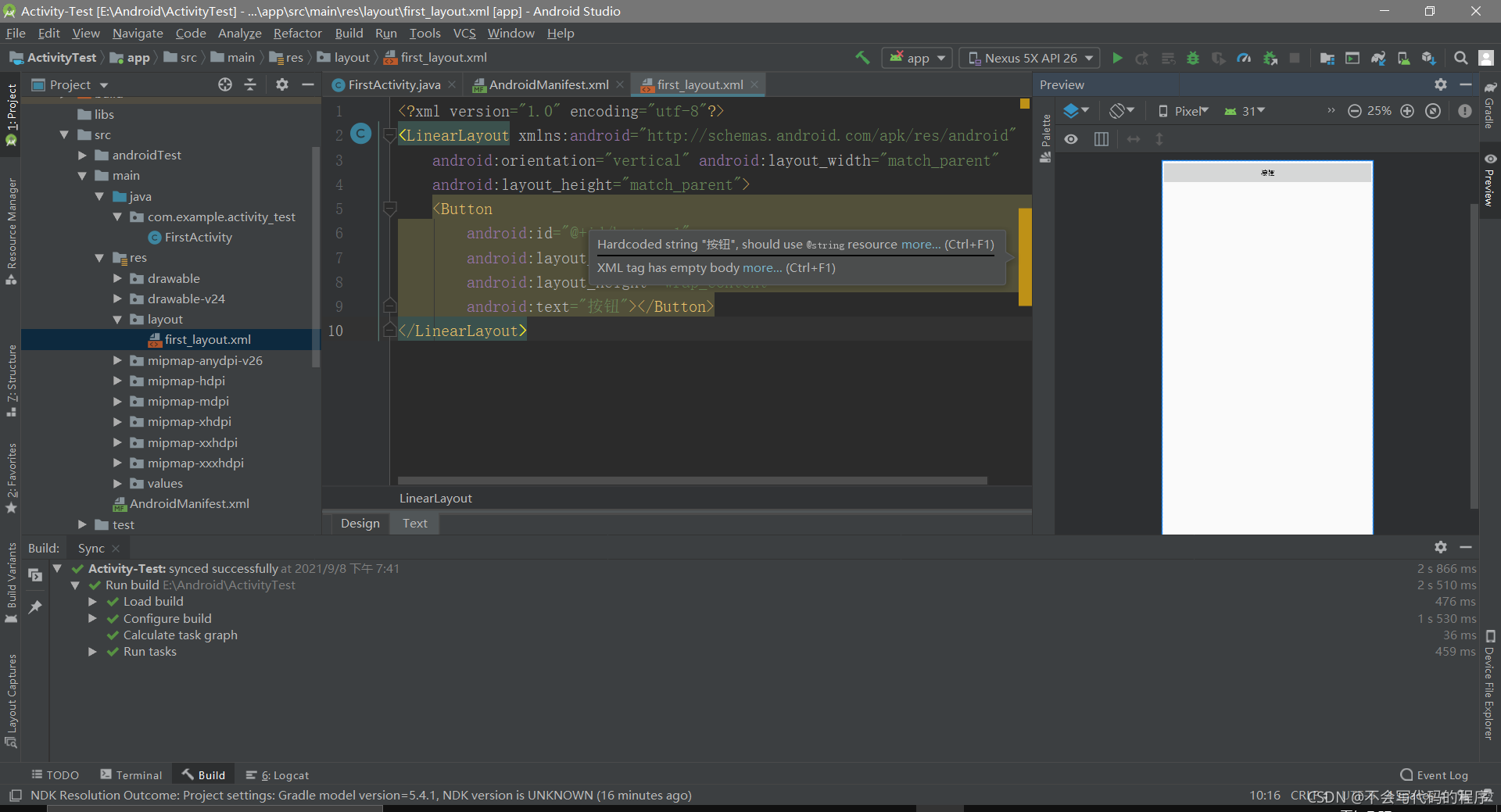Open the Refactor menu
Image resolution: width=1501 pixels, height=812 pixels.
pyautogui.click(x=297, y=33)
